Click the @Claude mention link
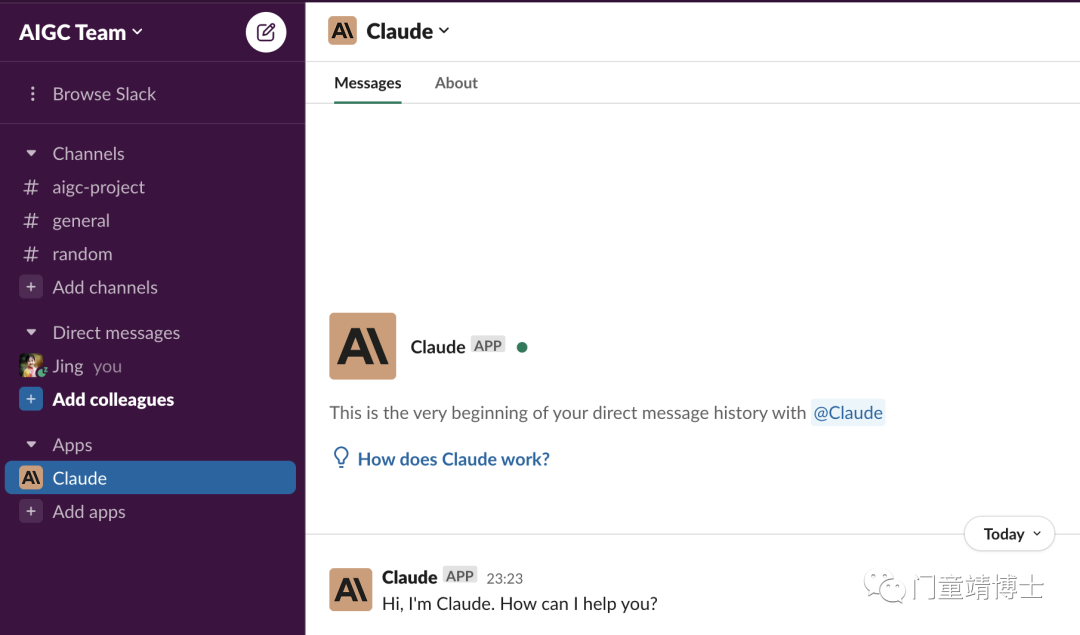 848,413
